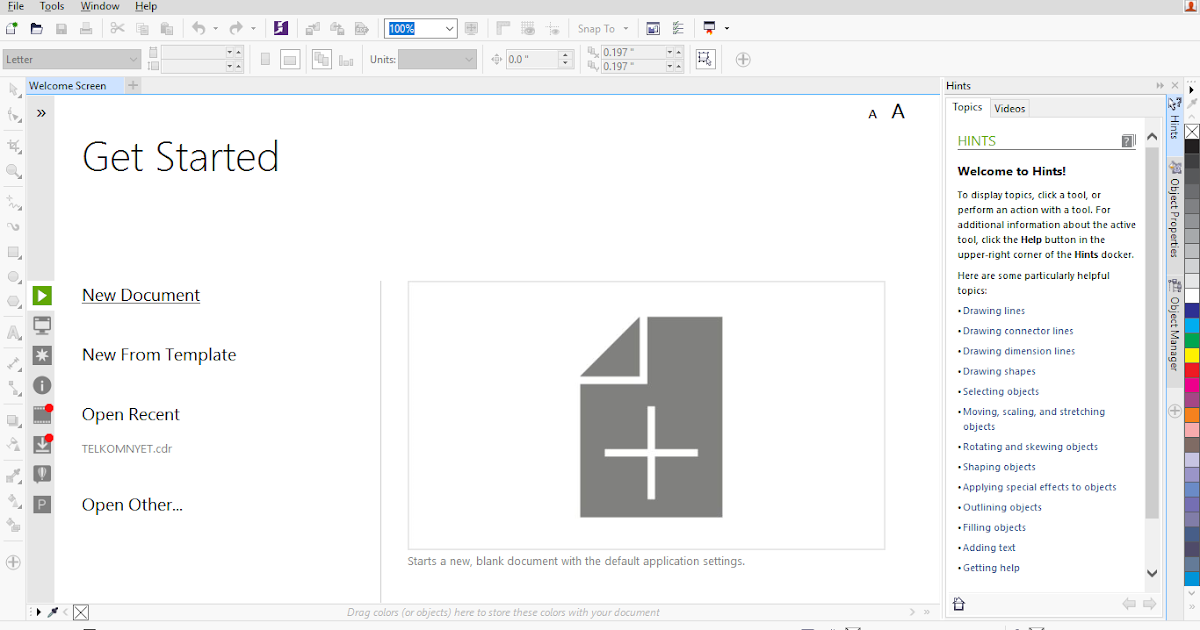
Task: Open the Filling objects hint topic
Action: [994, 528]
